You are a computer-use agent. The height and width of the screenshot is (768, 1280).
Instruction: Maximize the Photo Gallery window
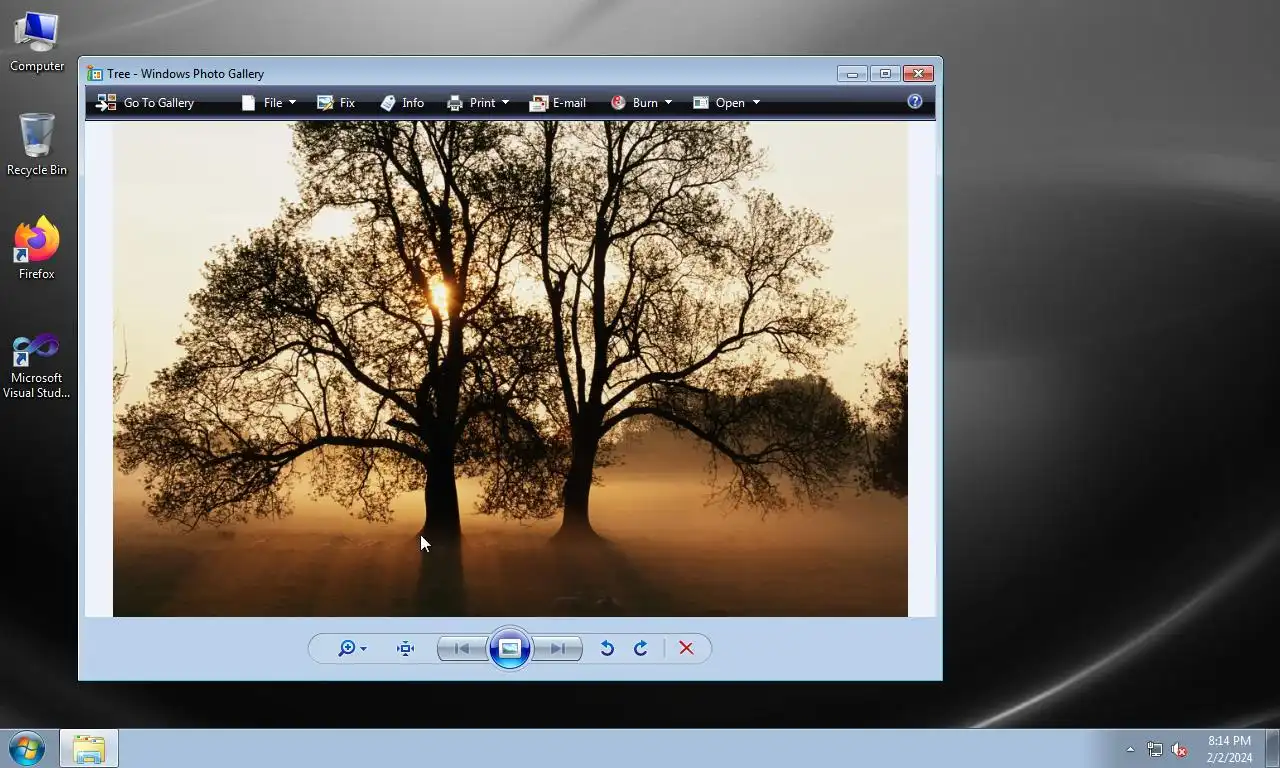click(885, 73)
